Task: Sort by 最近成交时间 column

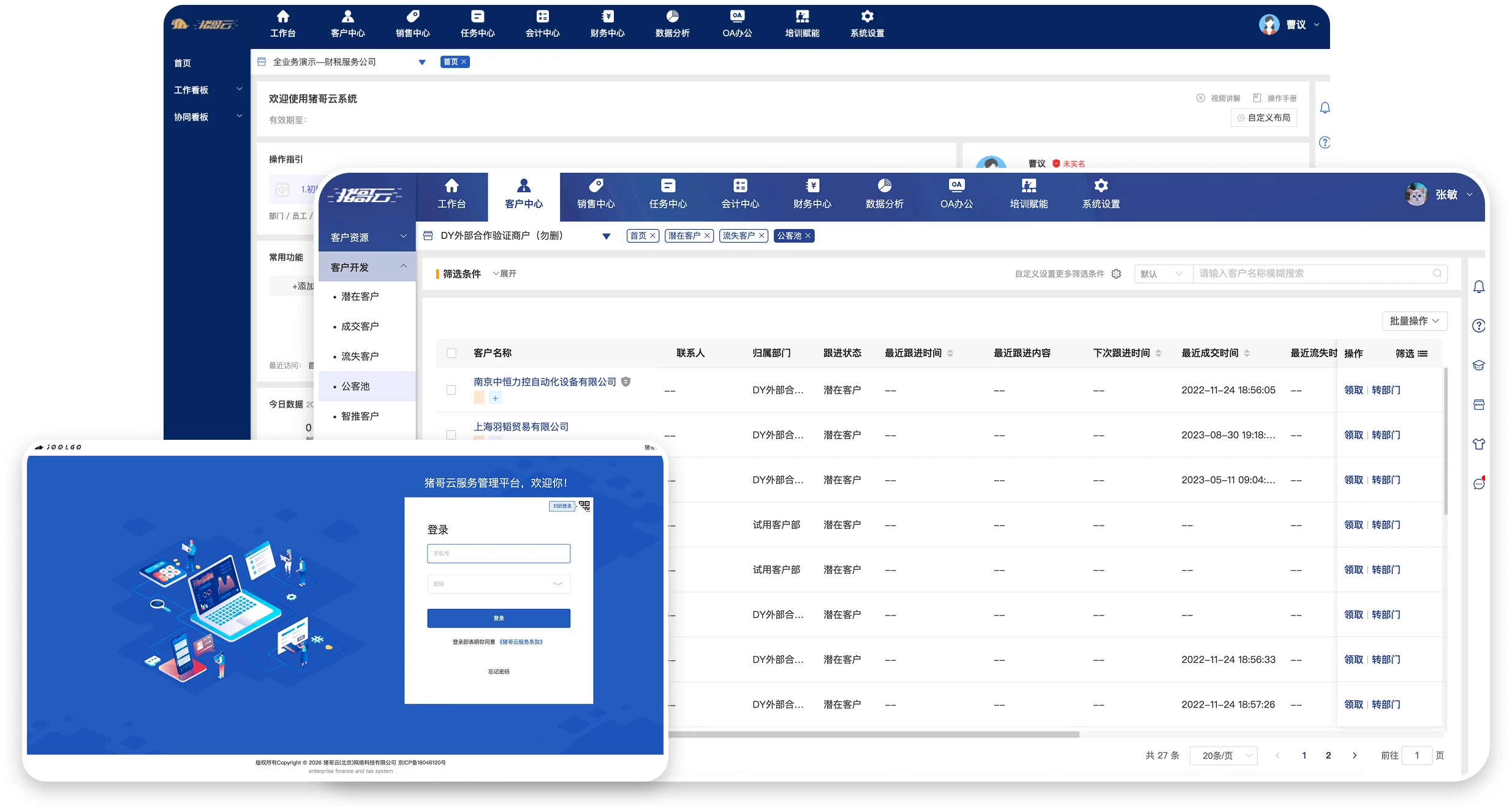Action: tap(1247, 353)
